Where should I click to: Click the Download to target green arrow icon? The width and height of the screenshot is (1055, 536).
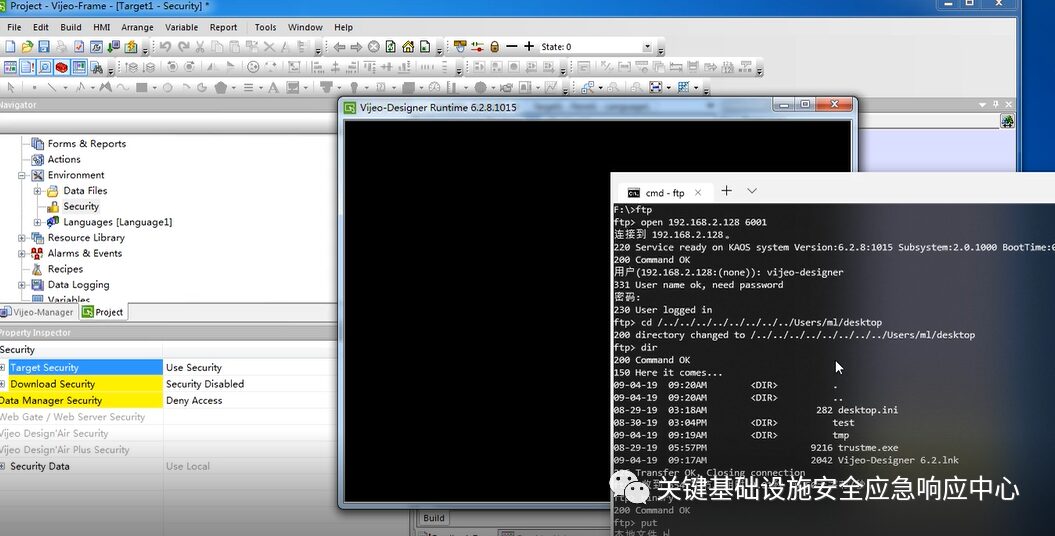click(114, 46)
